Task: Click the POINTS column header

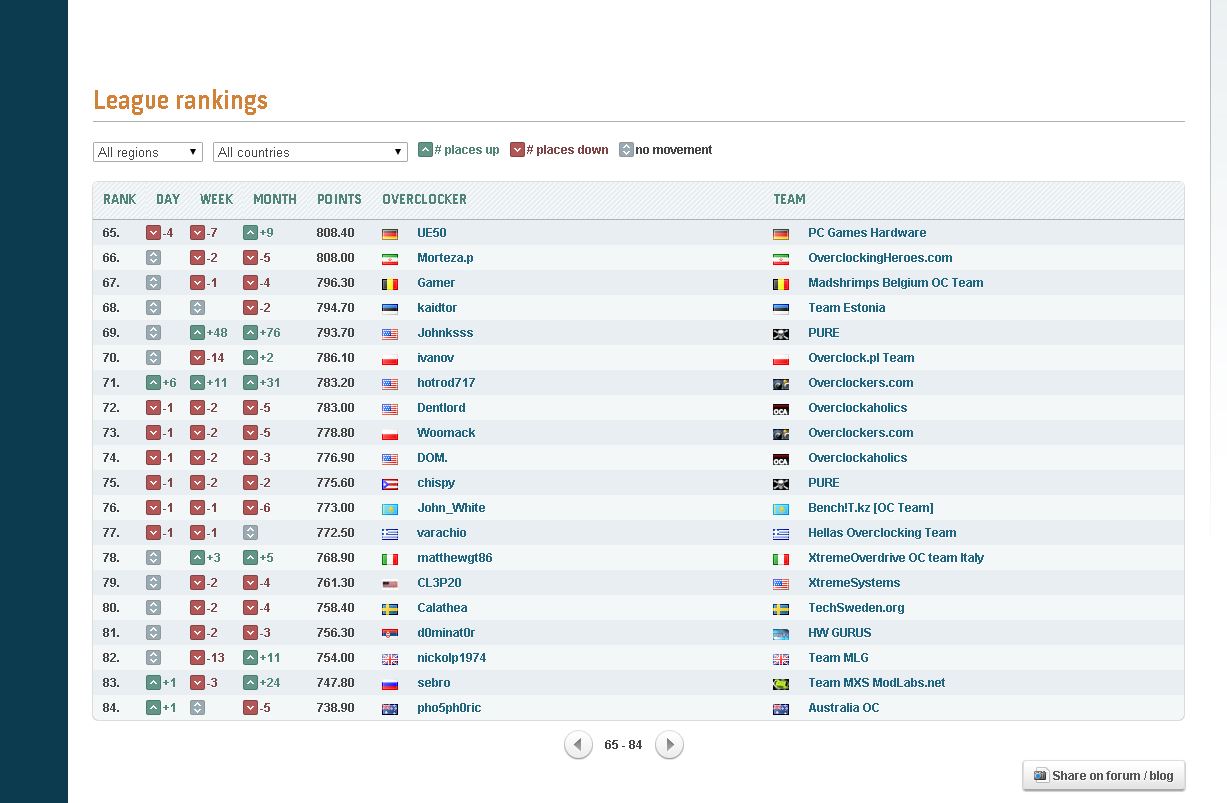Action: (339, 199)
